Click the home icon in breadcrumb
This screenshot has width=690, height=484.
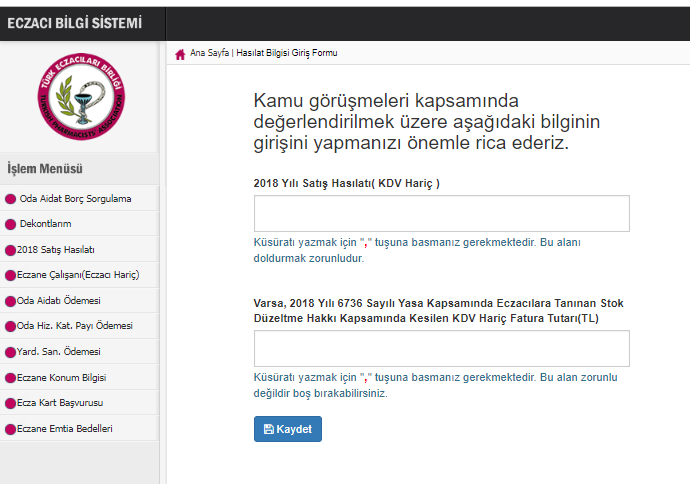point(180,54)
